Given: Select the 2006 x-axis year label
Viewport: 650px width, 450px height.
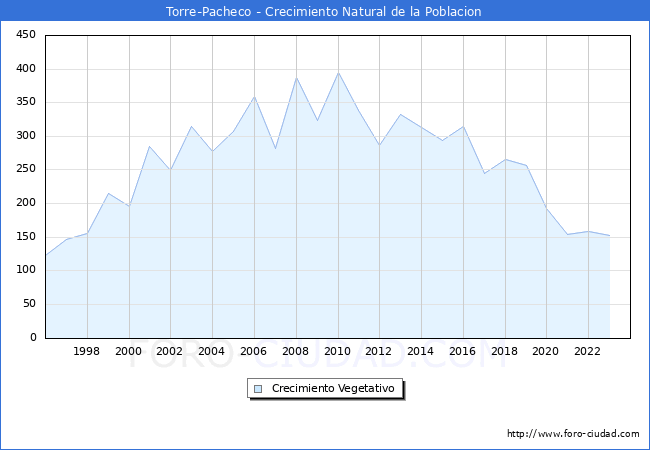Looking at the screenshot, I should 254,351.
